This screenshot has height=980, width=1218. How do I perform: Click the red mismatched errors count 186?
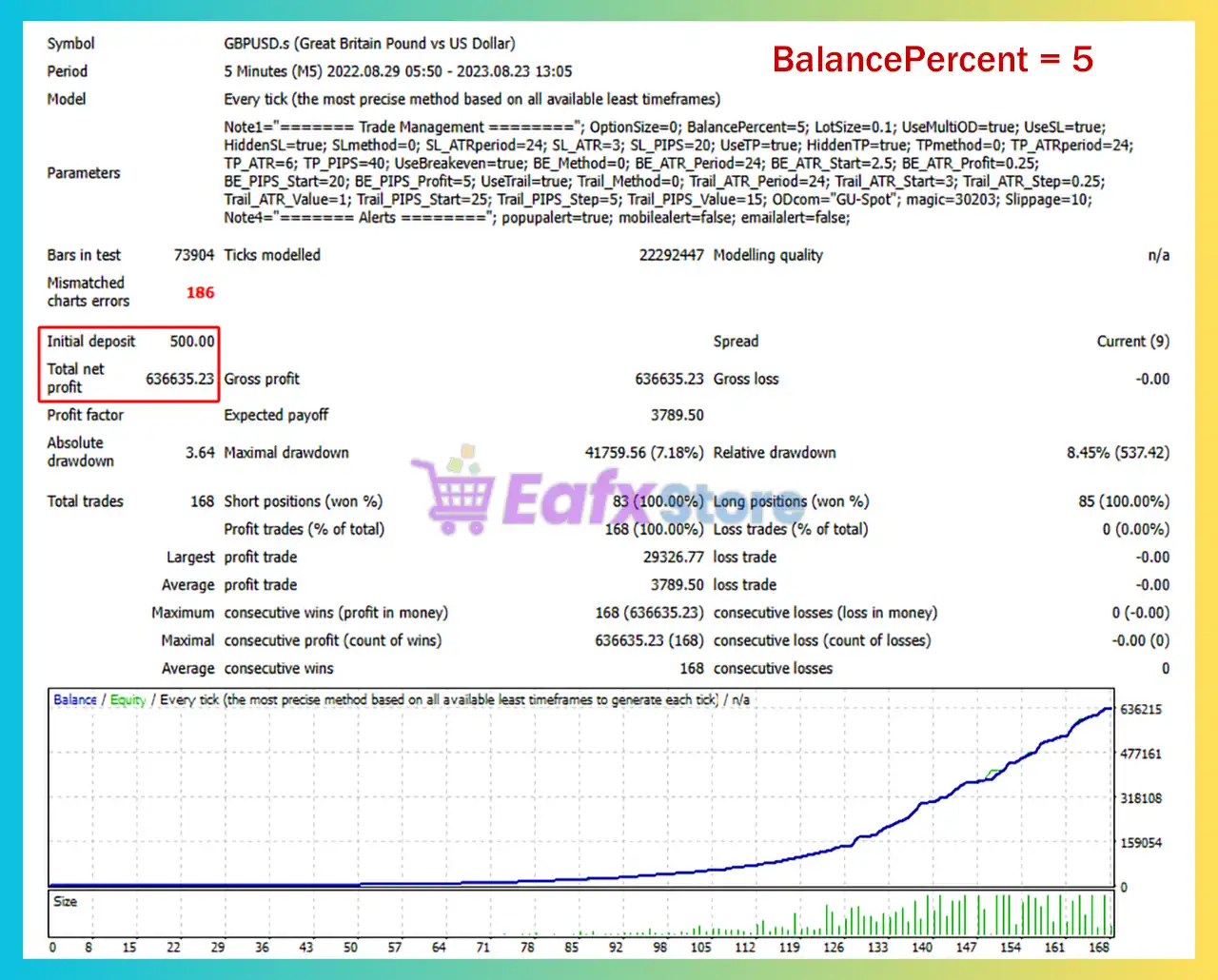coord(200,293)
